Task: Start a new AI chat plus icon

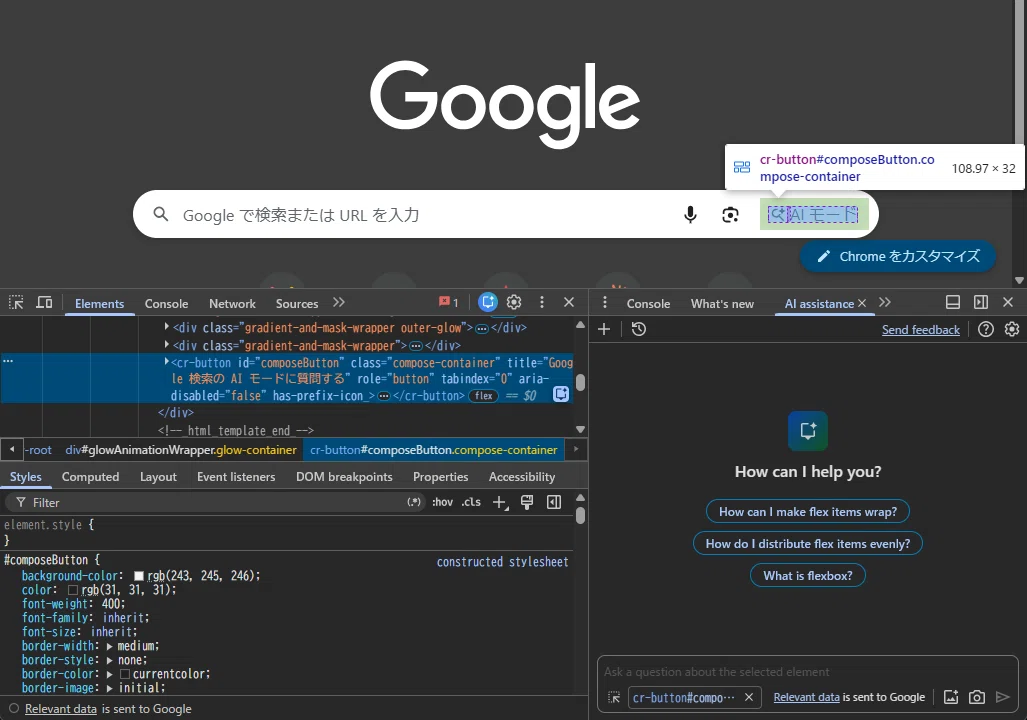Action: (x=604, y=329)
